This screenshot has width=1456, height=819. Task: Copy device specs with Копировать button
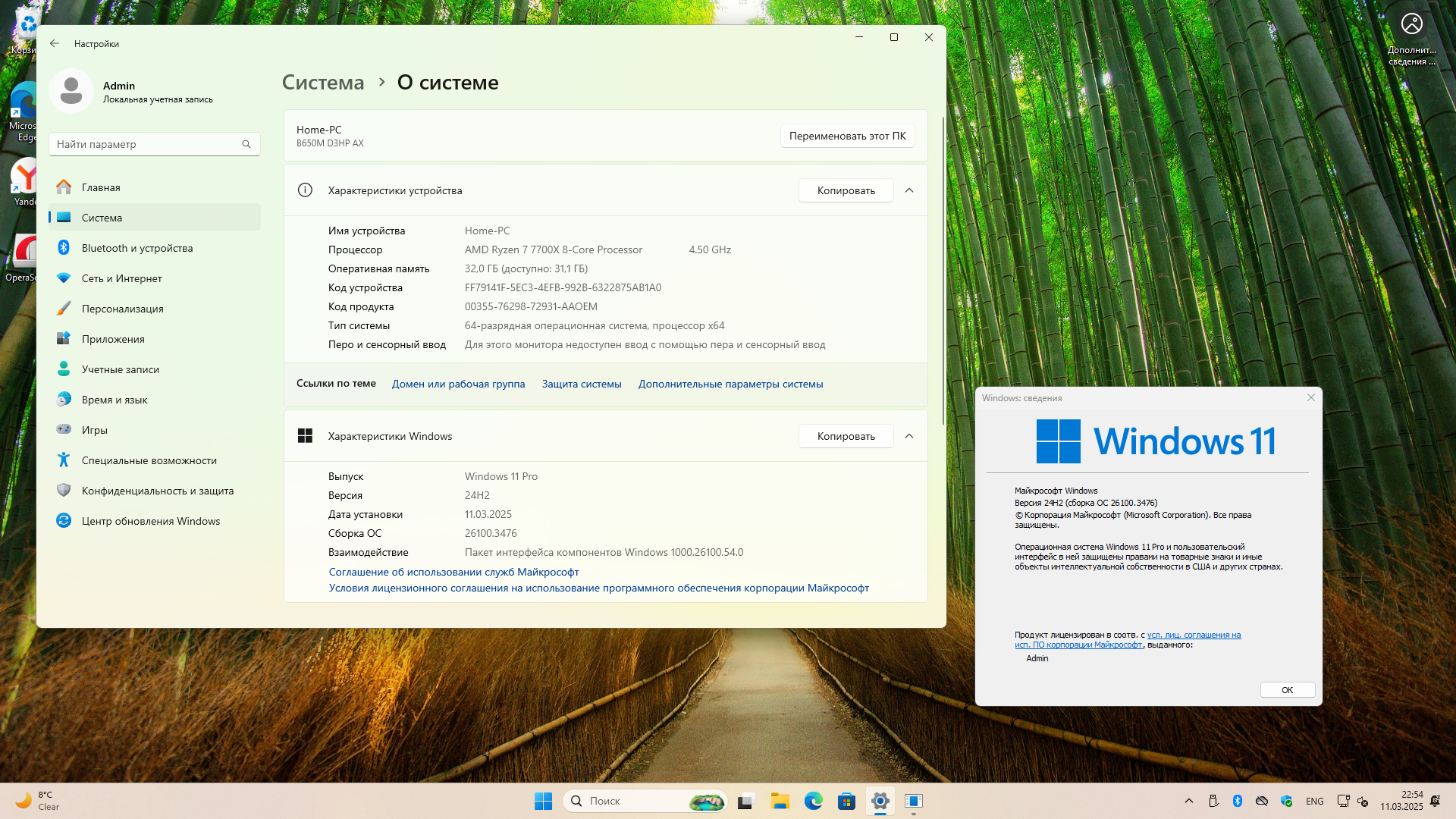846,190
